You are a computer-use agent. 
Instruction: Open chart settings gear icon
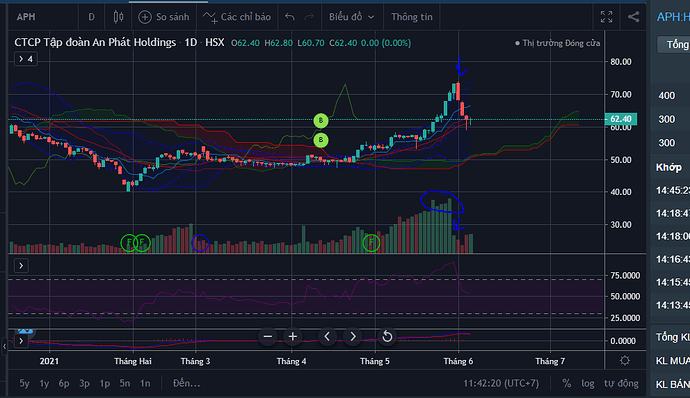pyautogui.click(x=624, y=361)
